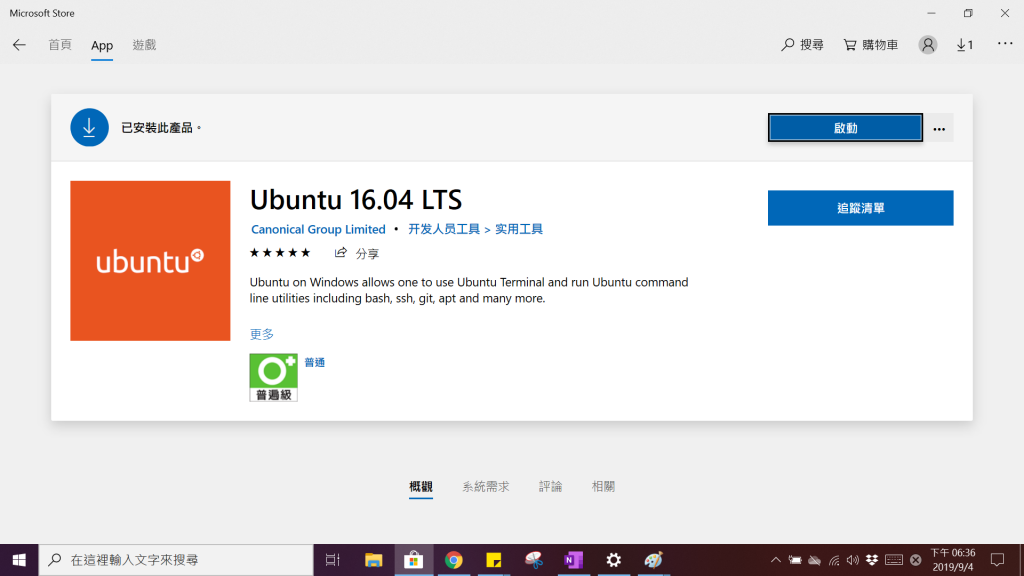Click the 普遍級 rating badge icon
This screenshot has height=576, width=1024.
[x=274, y=377]
